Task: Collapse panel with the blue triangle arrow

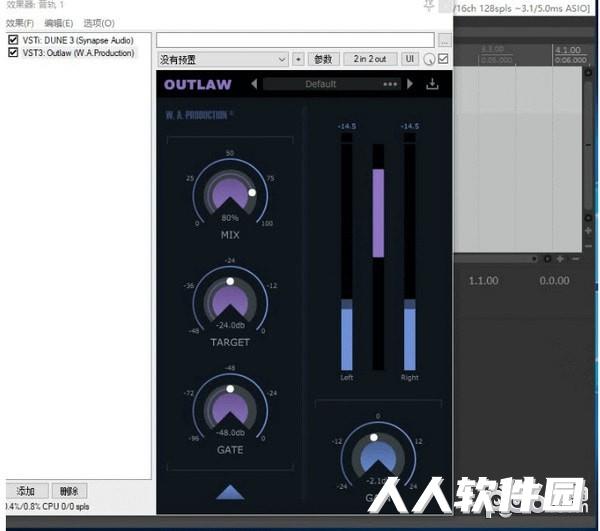Action: click(x=230, y=492)
